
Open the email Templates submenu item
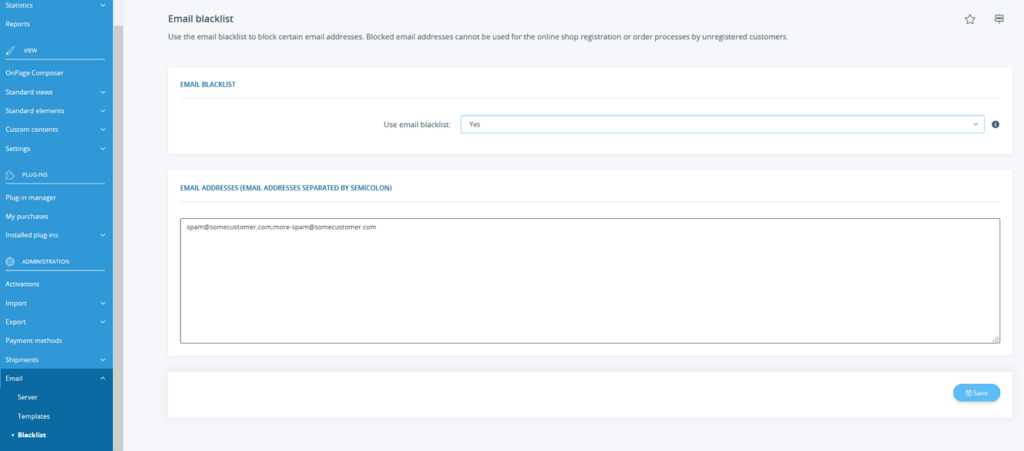(34, 416)
